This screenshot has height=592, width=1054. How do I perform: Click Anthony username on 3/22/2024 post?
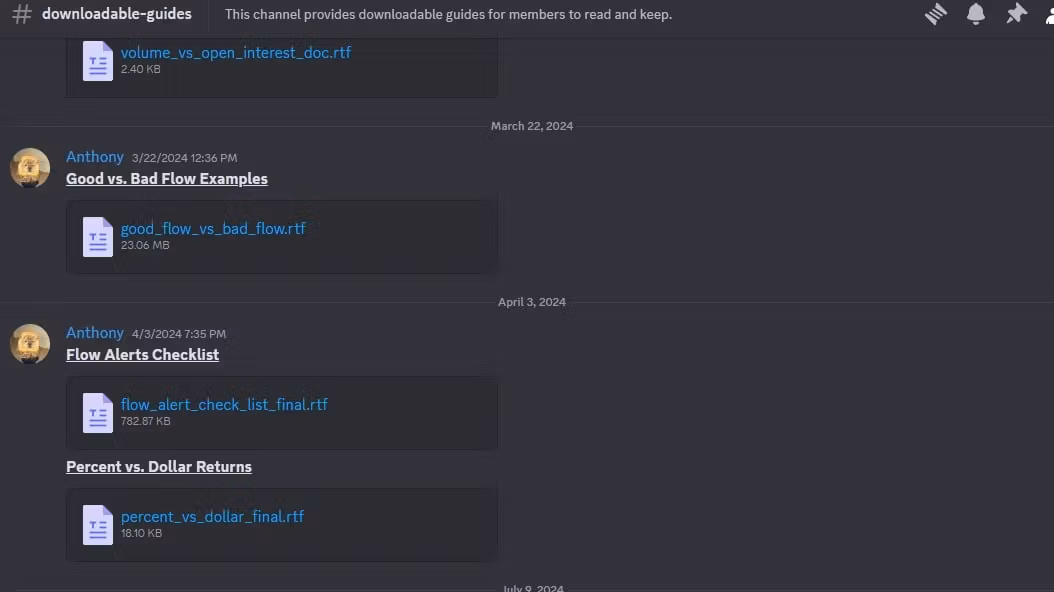(x=95, y=157)
